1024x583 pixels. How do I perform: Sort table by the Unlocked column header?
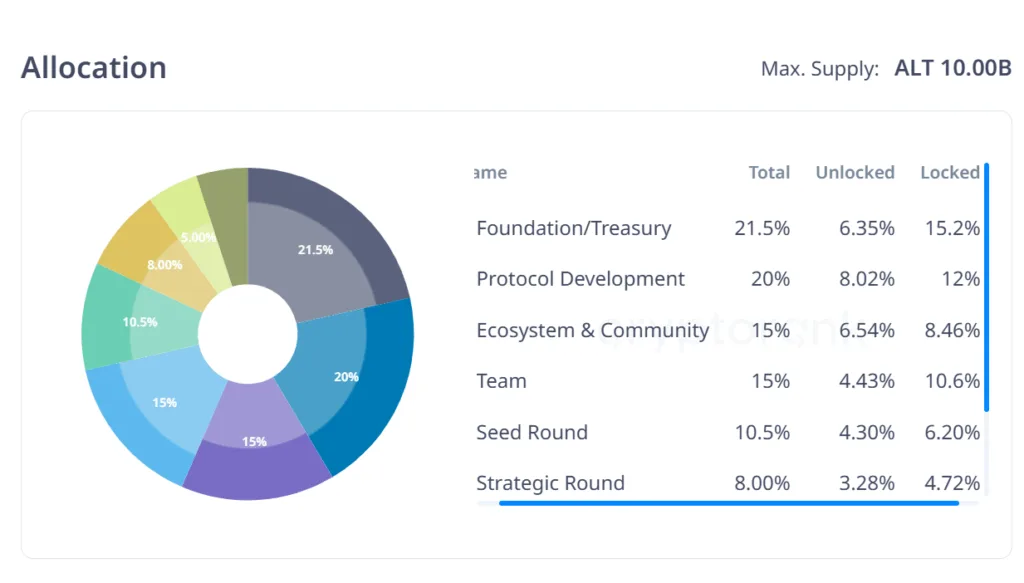click(854, 172)
